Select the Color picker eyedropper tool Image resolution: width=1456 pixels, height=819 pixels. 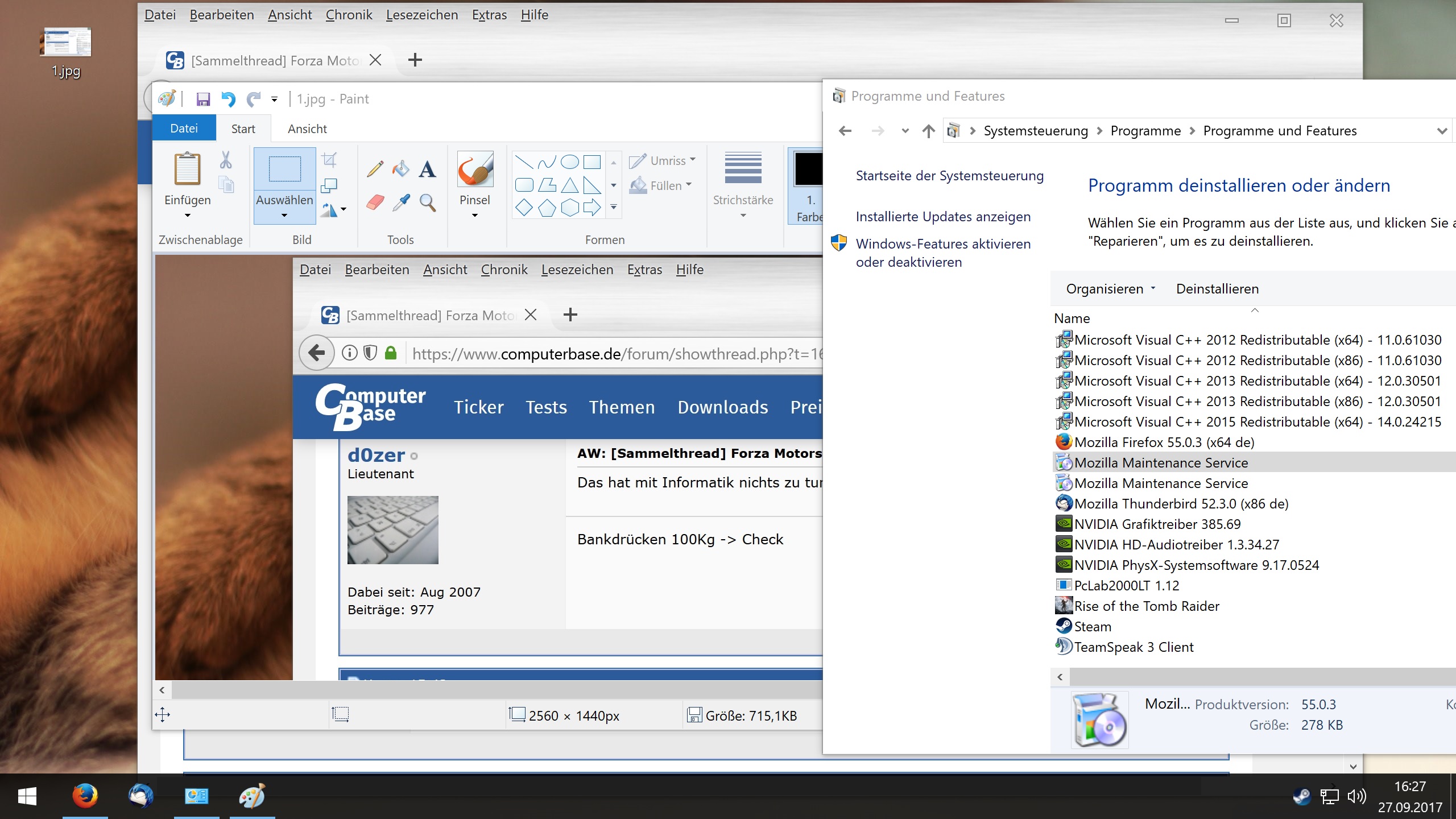pos(401,202)
